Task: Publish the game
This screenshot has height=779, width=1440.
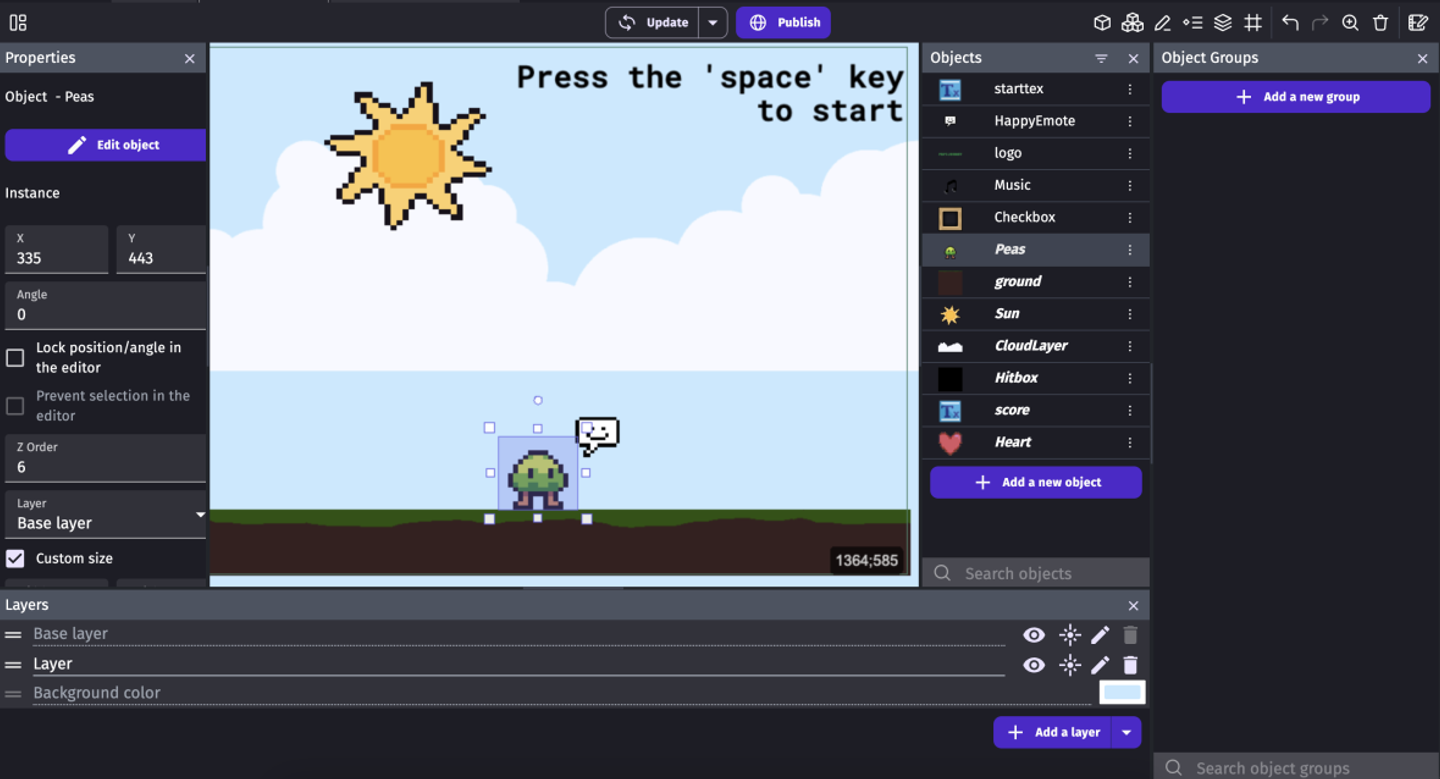Action: click(x=783, y=23)
